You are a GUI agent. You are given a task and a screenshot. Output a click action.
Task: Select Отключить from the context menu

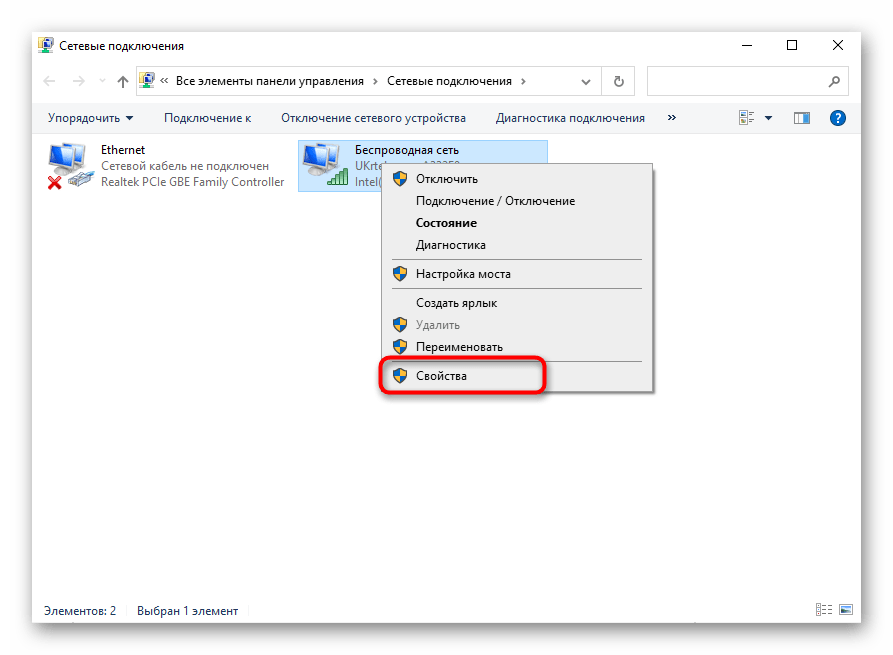446,179
